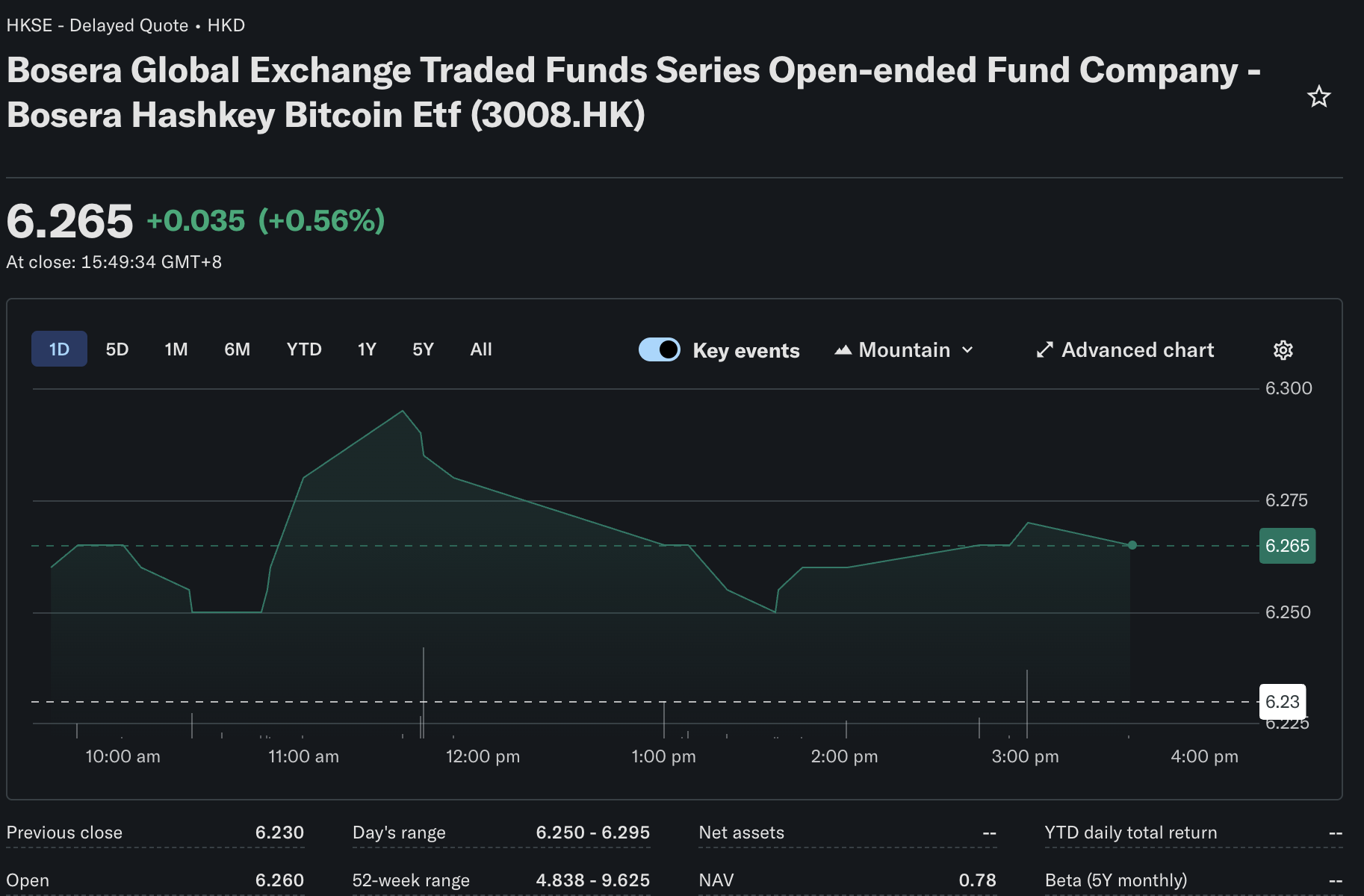The width and height of the screenshot is (1364, 896).
Task: Click the NAV label
Action: [x=716, y=880]
